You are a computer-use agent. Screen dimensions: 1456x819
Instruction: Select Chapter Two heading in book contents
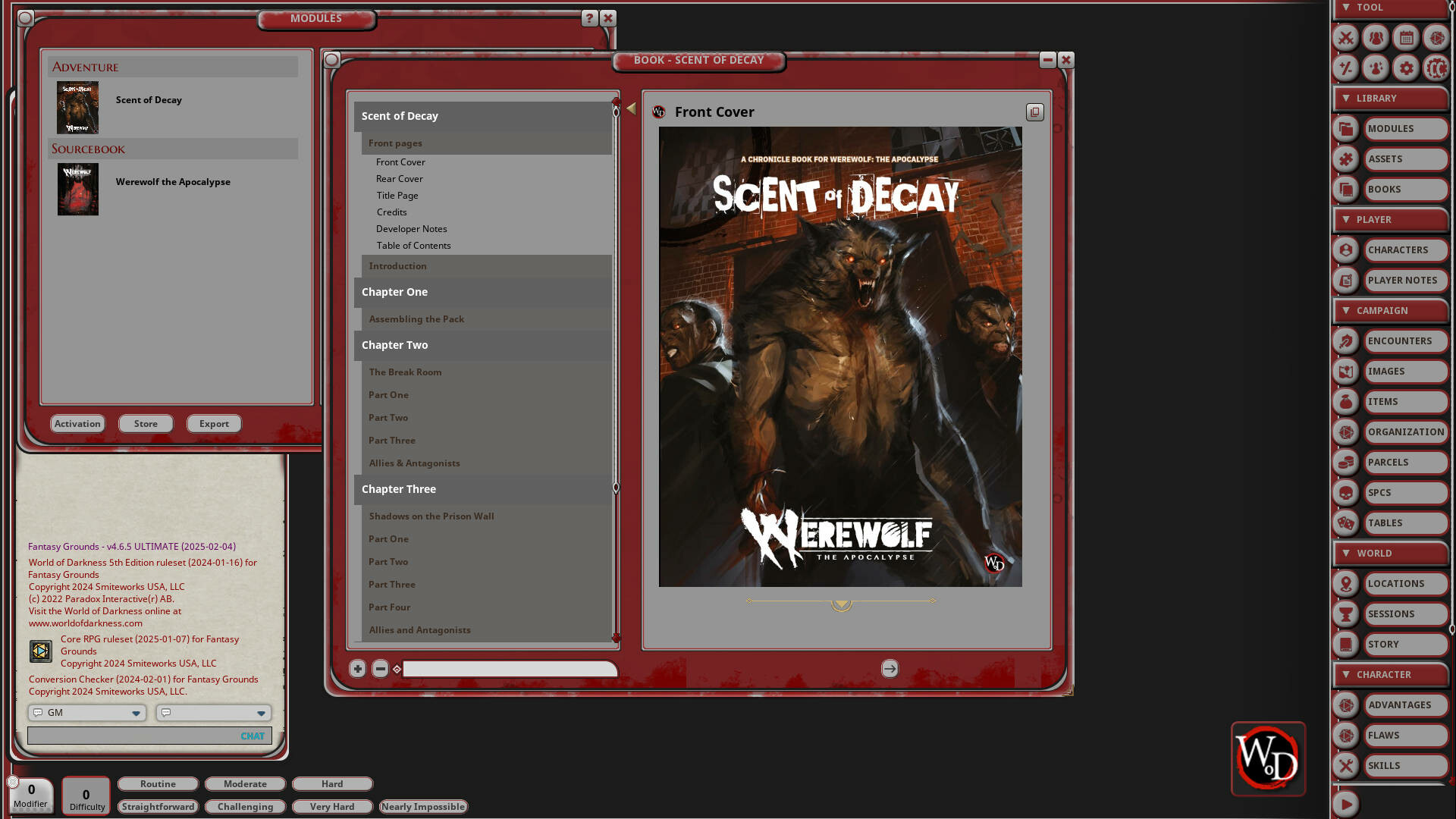(394, 345)
